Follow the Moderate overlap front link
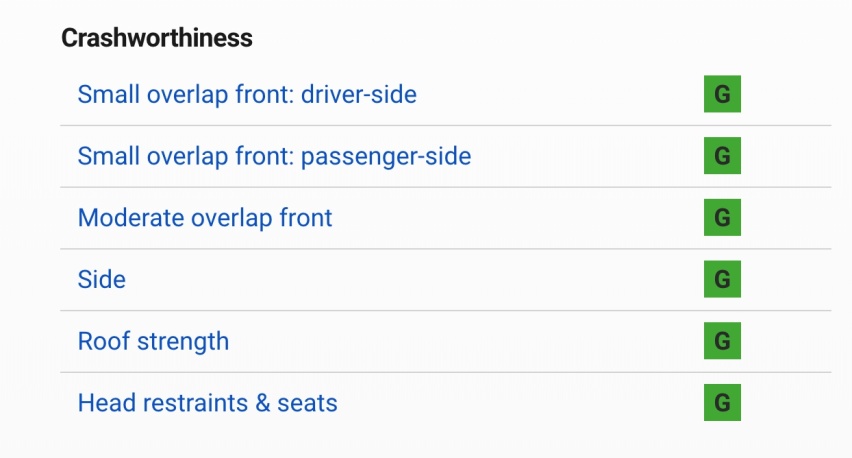The image size is (852, 458). (205, 218)
